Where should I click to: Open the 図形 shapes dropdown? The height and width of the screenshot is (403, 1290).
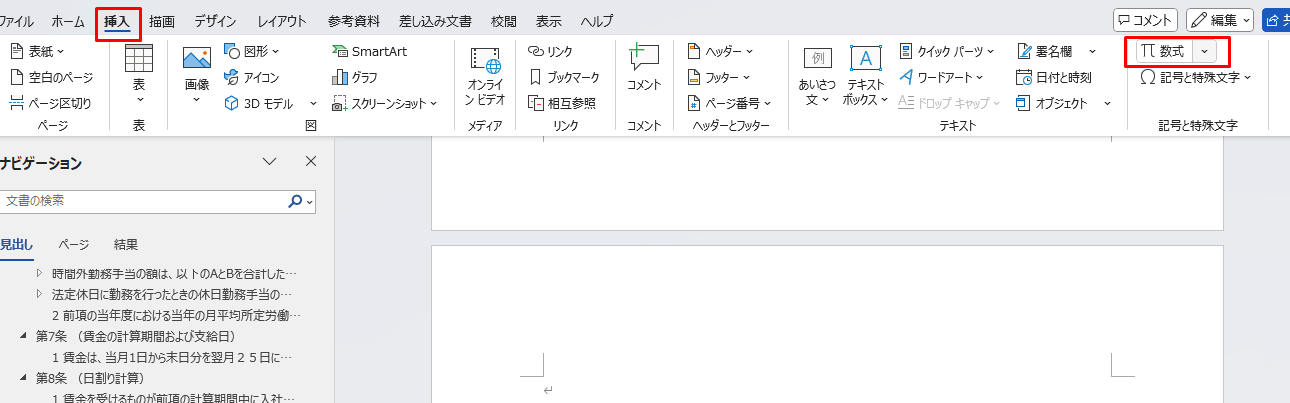[252, 51]
